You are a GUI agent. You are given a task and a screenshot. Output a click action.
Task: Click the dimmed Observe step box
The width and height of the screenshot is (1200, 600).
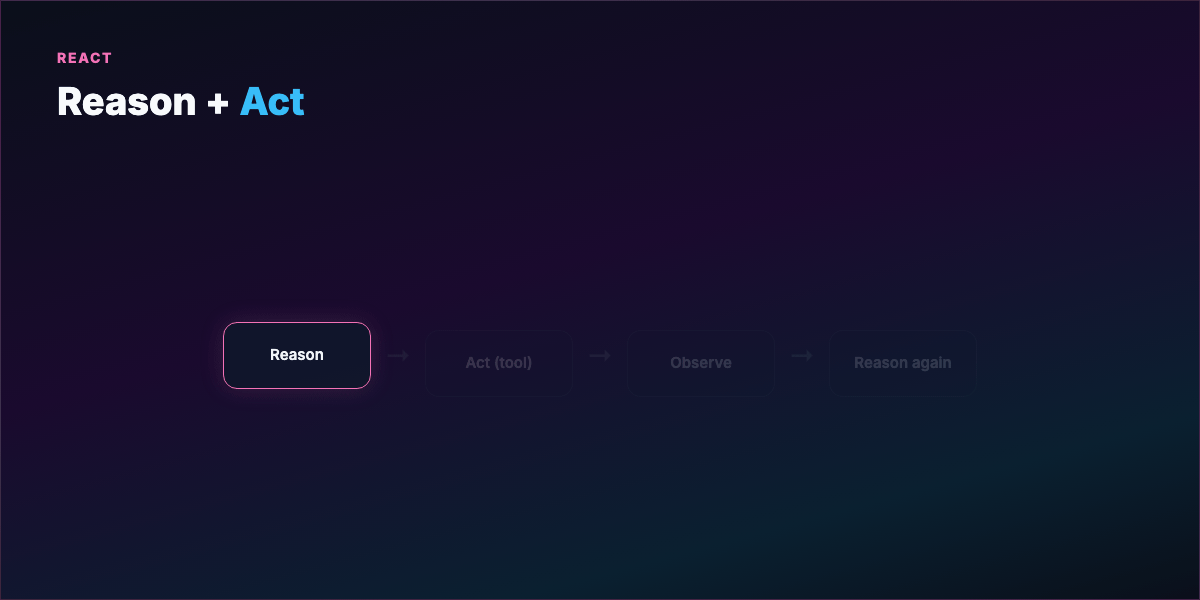click(701, 363)
